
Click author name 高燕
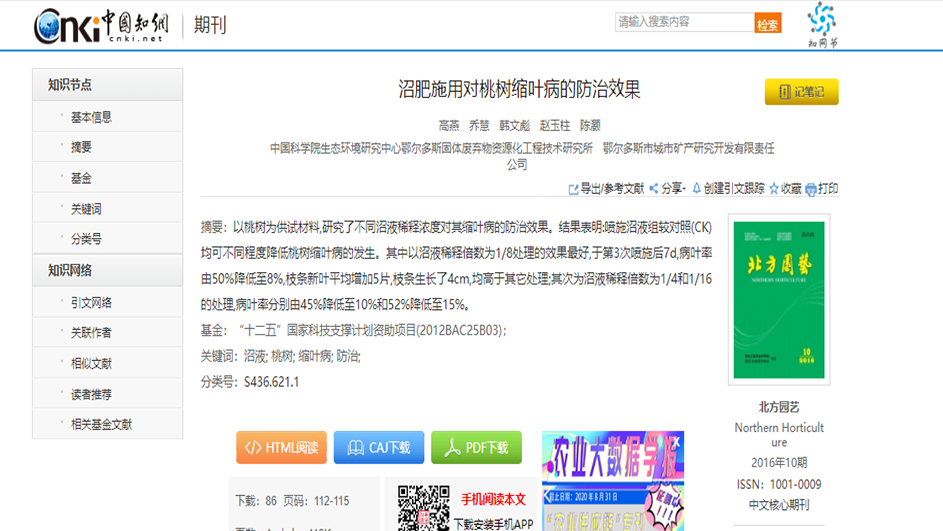449,126
